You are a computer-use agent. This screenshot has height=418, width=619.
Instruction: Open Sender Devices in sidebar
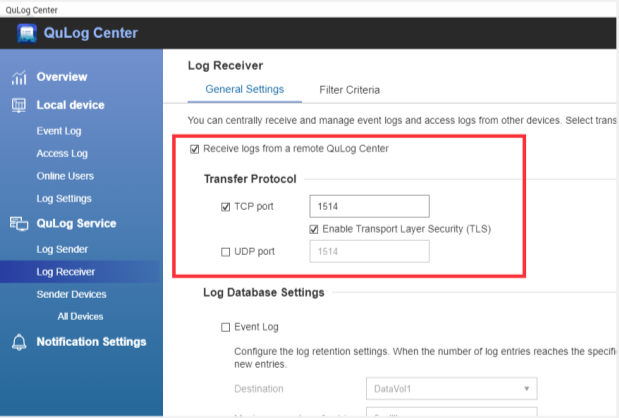71,294
